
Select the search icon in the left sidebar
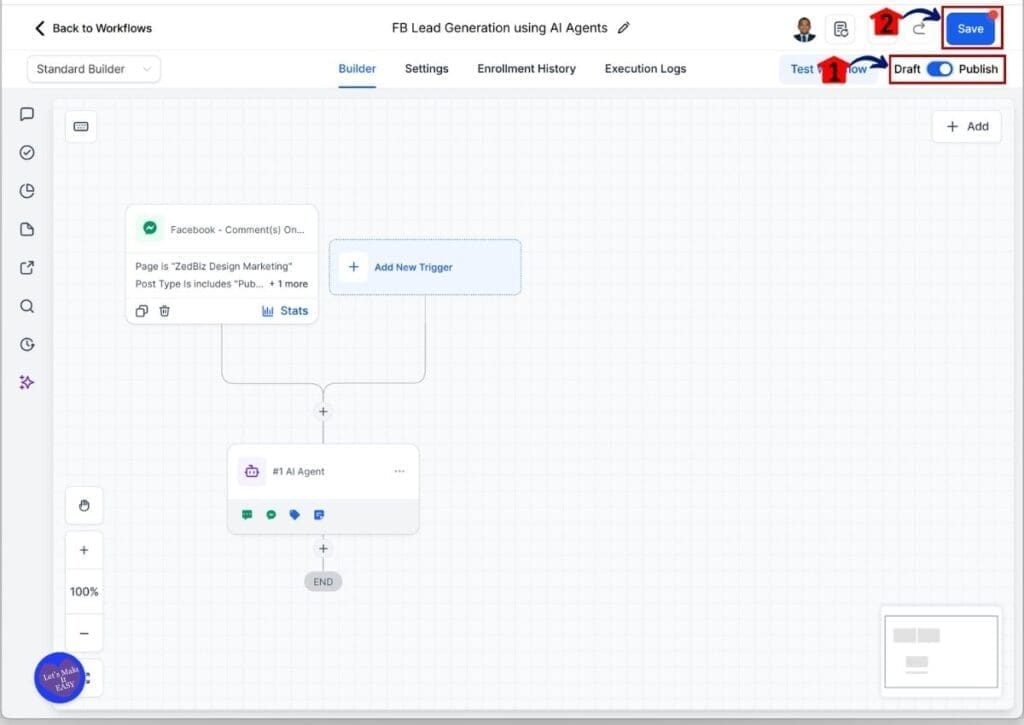pyautogui.click(x=26, y=306)
